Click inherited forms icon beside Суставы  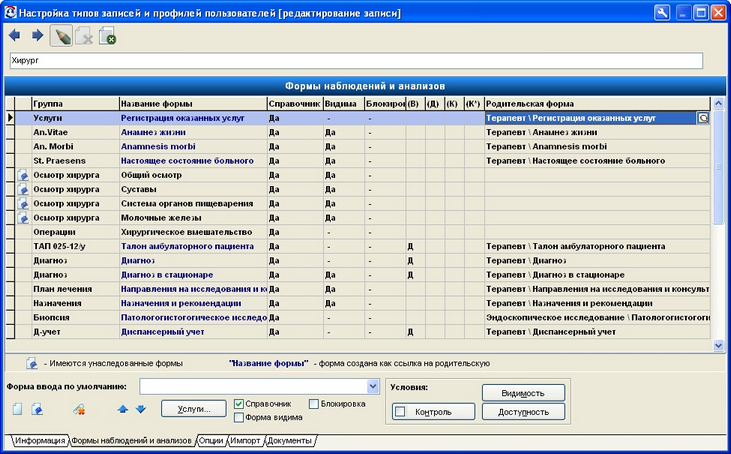pos(23,190)
